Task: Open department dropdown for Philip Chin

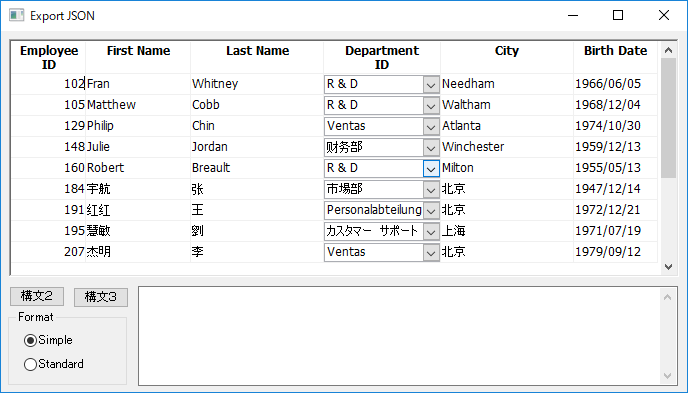Action: coord(431,126)
